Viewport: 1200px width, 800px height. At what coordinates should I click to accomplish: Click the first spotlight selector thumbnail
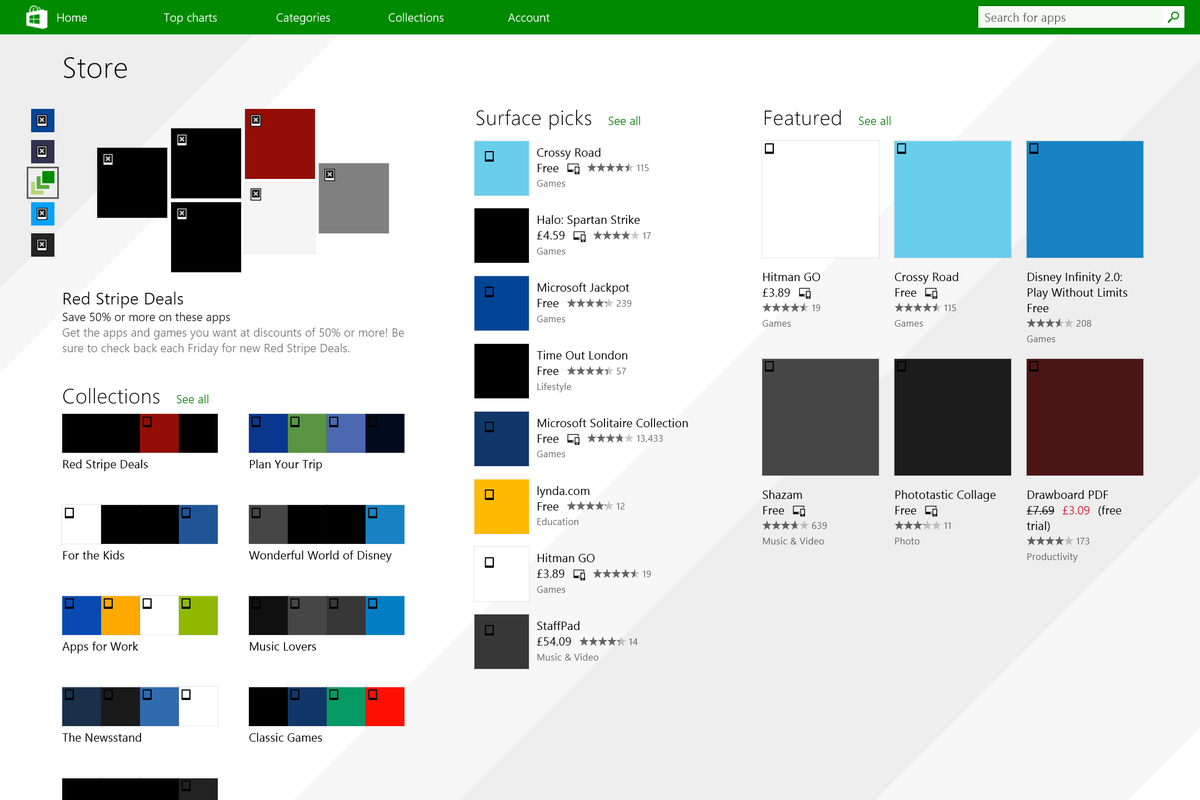click(42, 121)
